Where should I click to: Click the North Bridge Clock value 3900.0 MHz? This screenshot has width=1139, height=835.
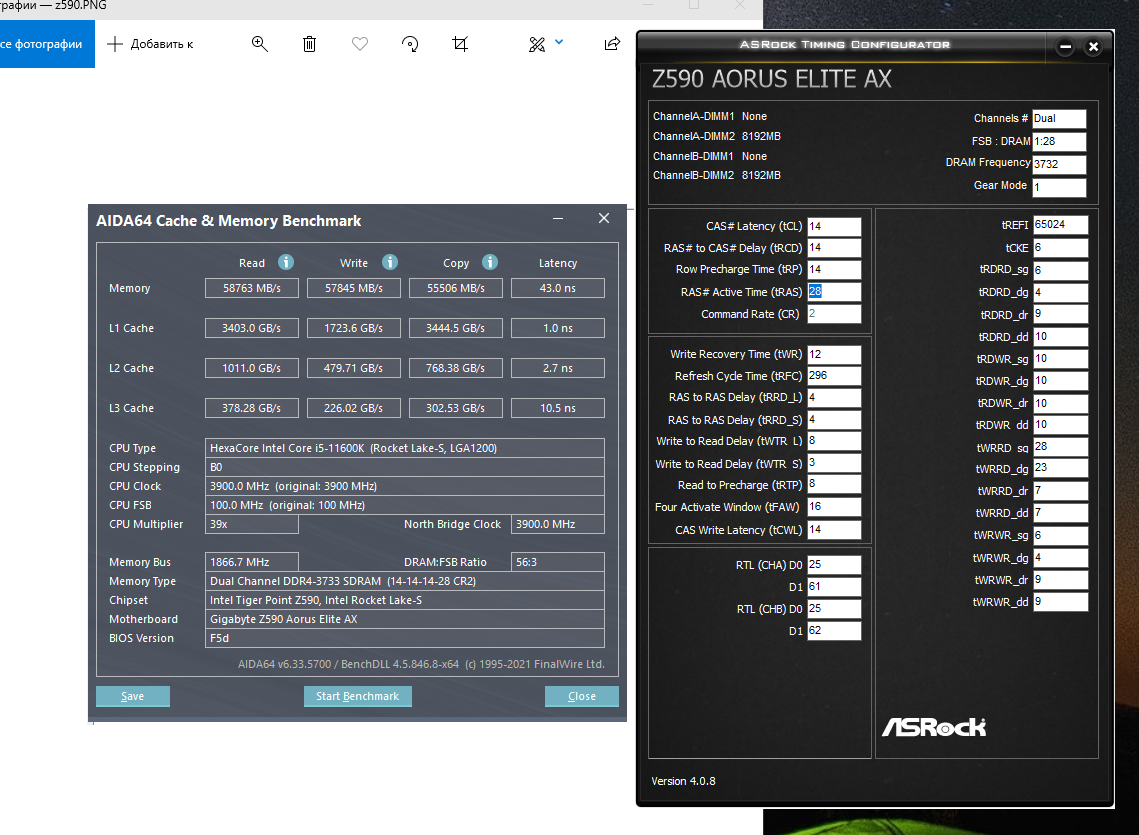point(558,524)
